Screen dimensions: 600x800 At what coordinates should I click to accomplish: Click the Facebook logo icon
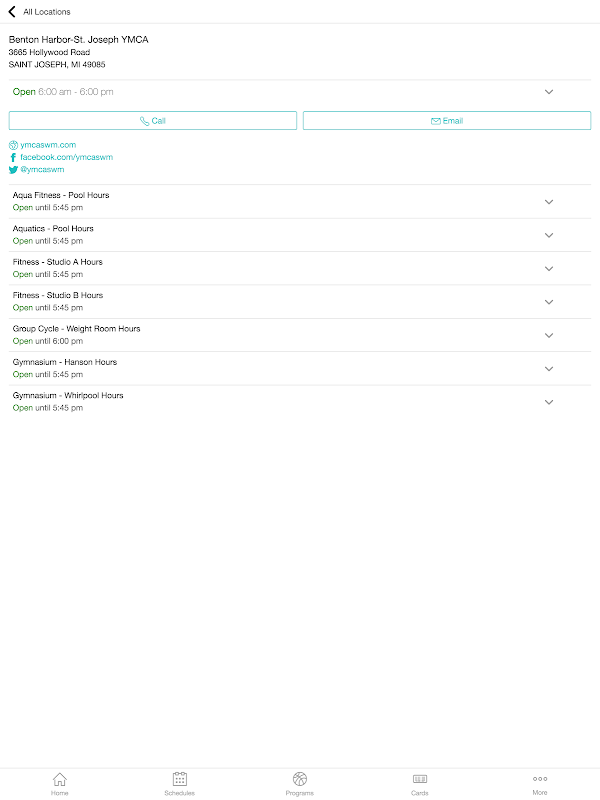(x=13, y=157)
